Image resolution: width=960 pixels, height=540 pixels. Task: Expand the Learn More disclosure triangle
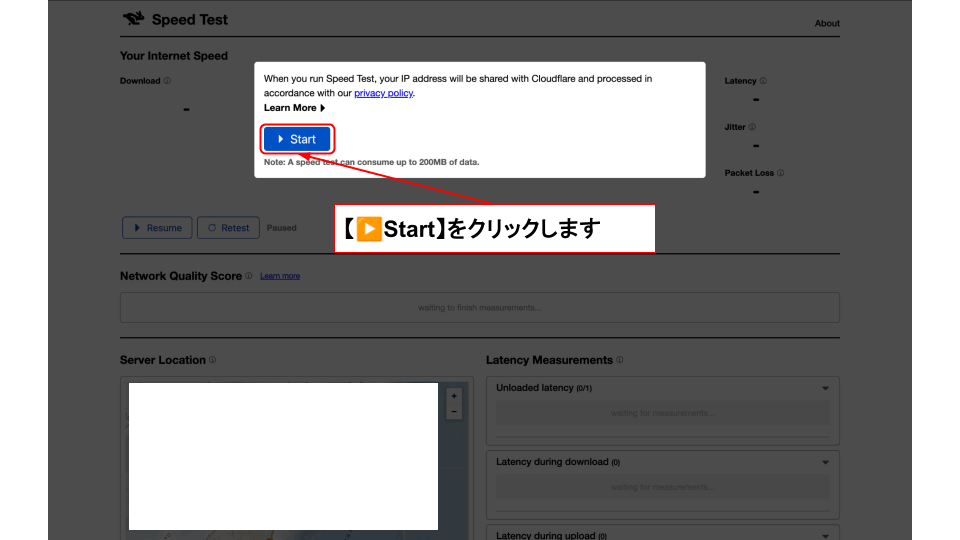pos(322,108)
